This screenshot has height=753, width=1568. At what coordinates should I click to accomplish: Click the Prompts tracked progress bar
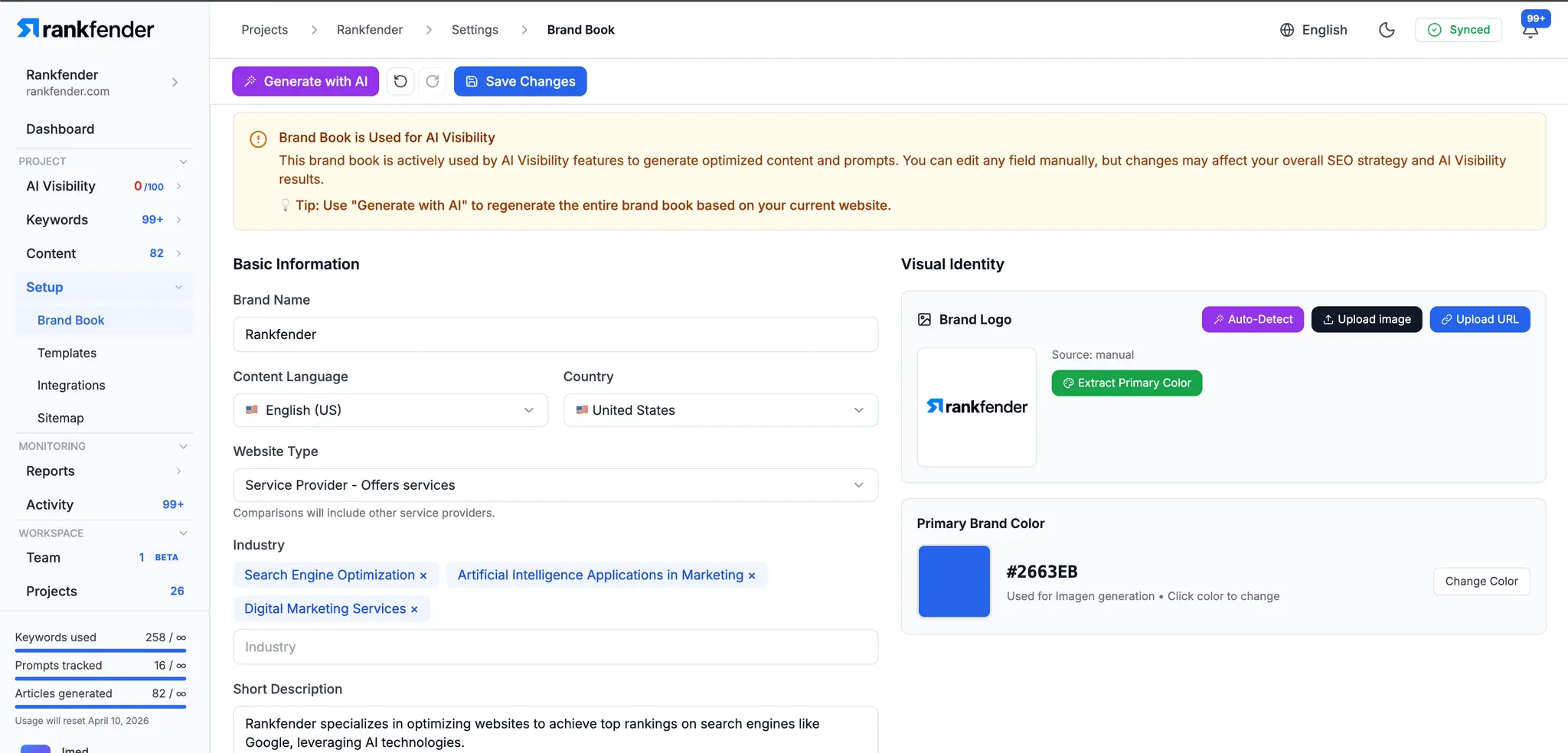click(x=100, y=679)
